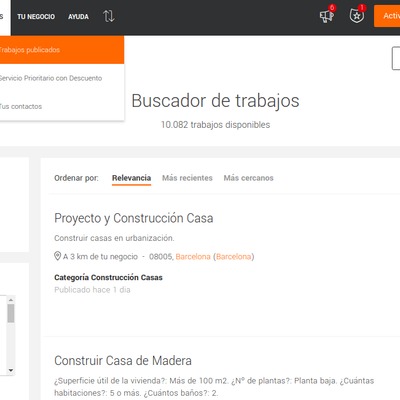Click the "Categoría Construcción Casas" label

point(108,277)
